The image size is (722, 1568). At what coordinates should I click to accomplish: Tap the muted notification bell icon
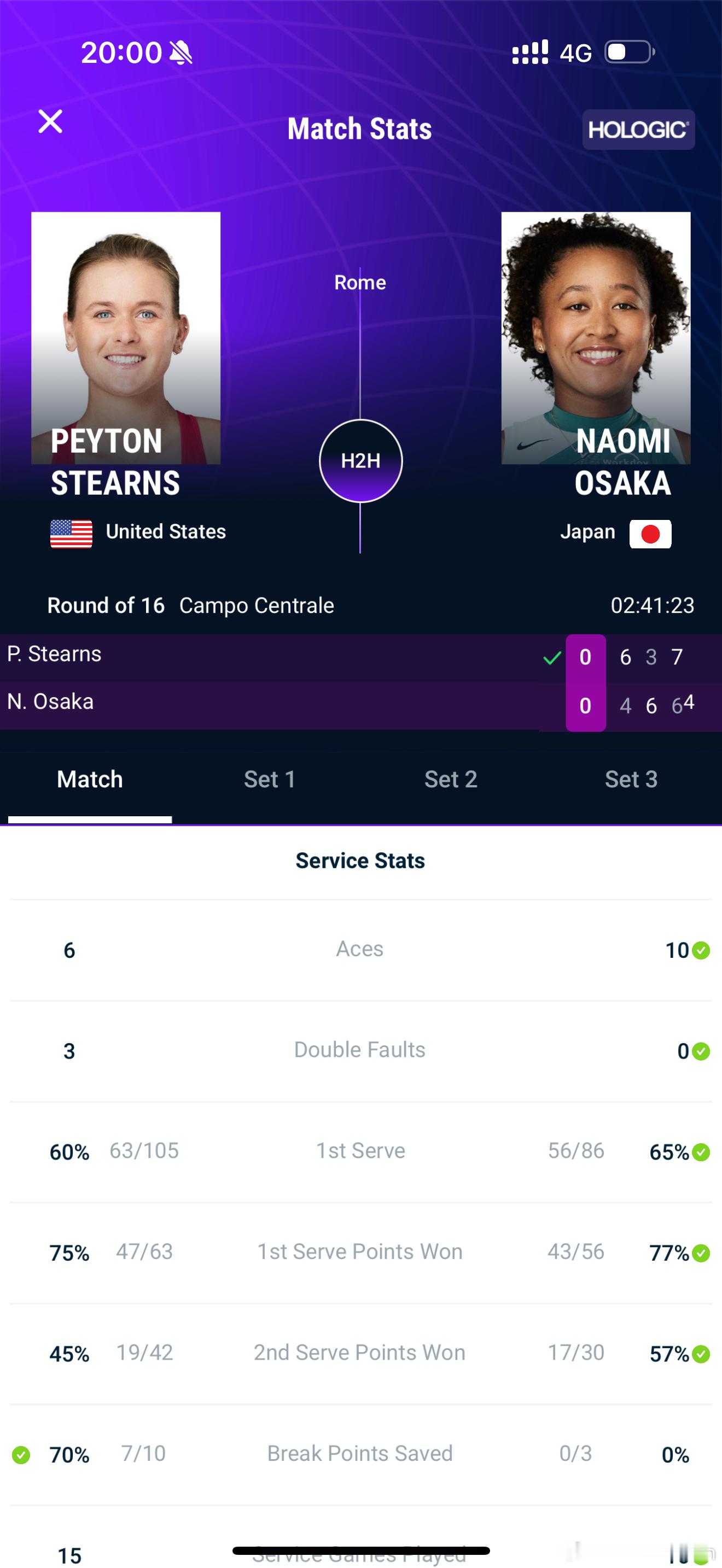[x=181, y=52]
